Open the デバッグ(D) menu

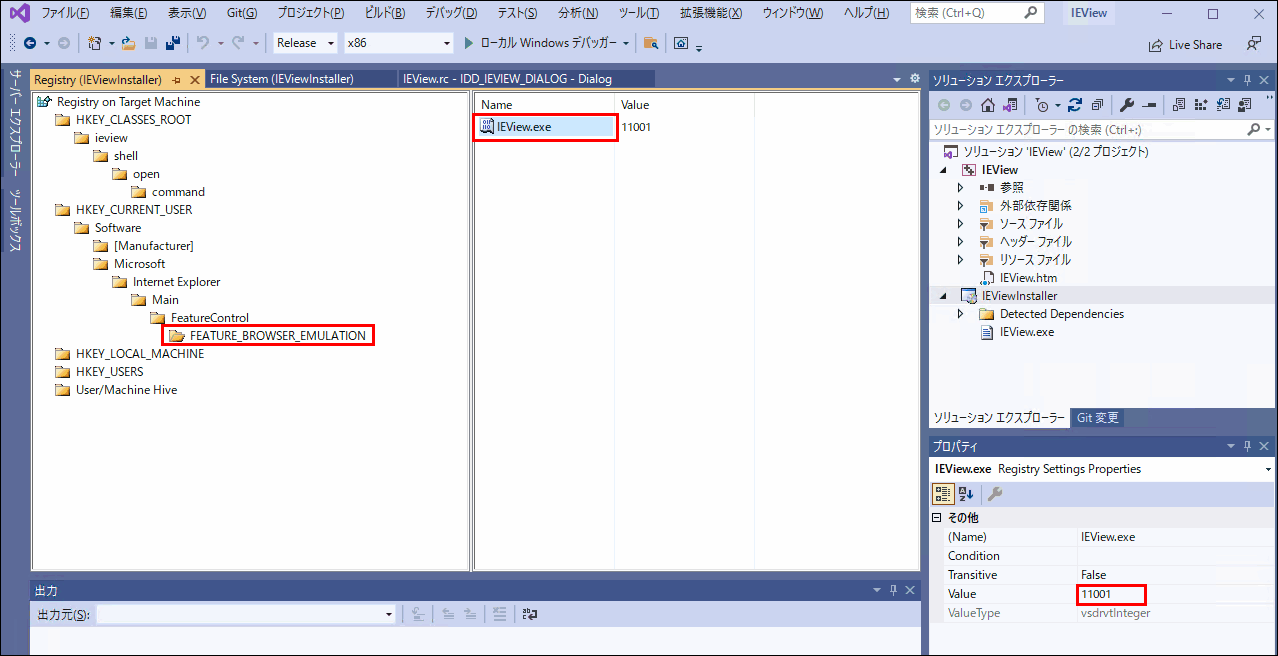coord(451,13)
